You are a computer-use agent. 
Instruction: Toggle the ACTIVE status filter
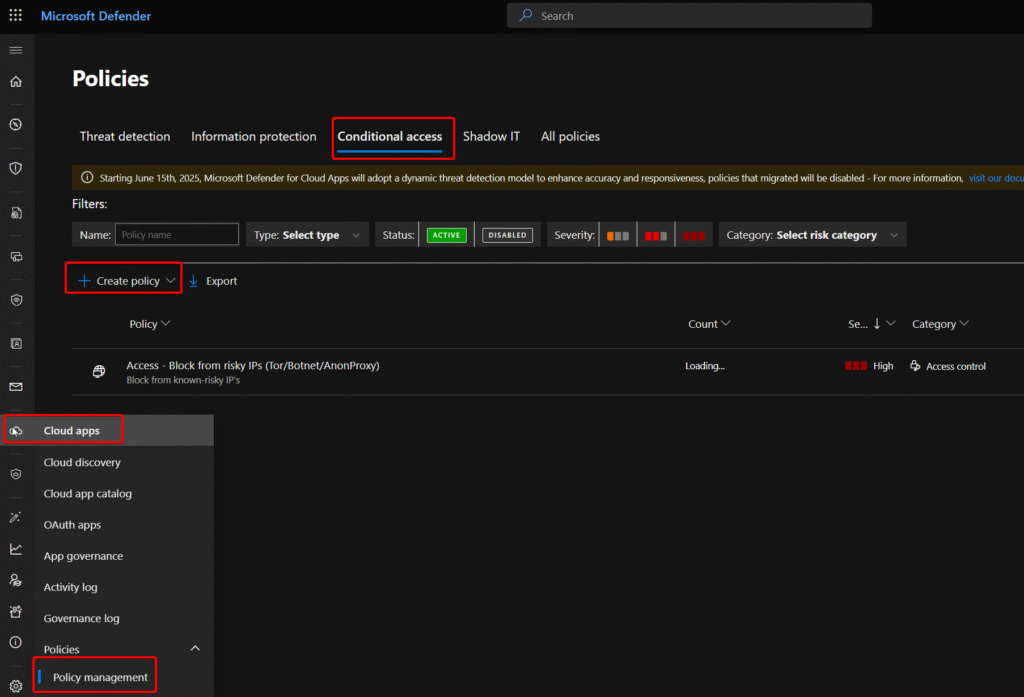coord(447,235)
